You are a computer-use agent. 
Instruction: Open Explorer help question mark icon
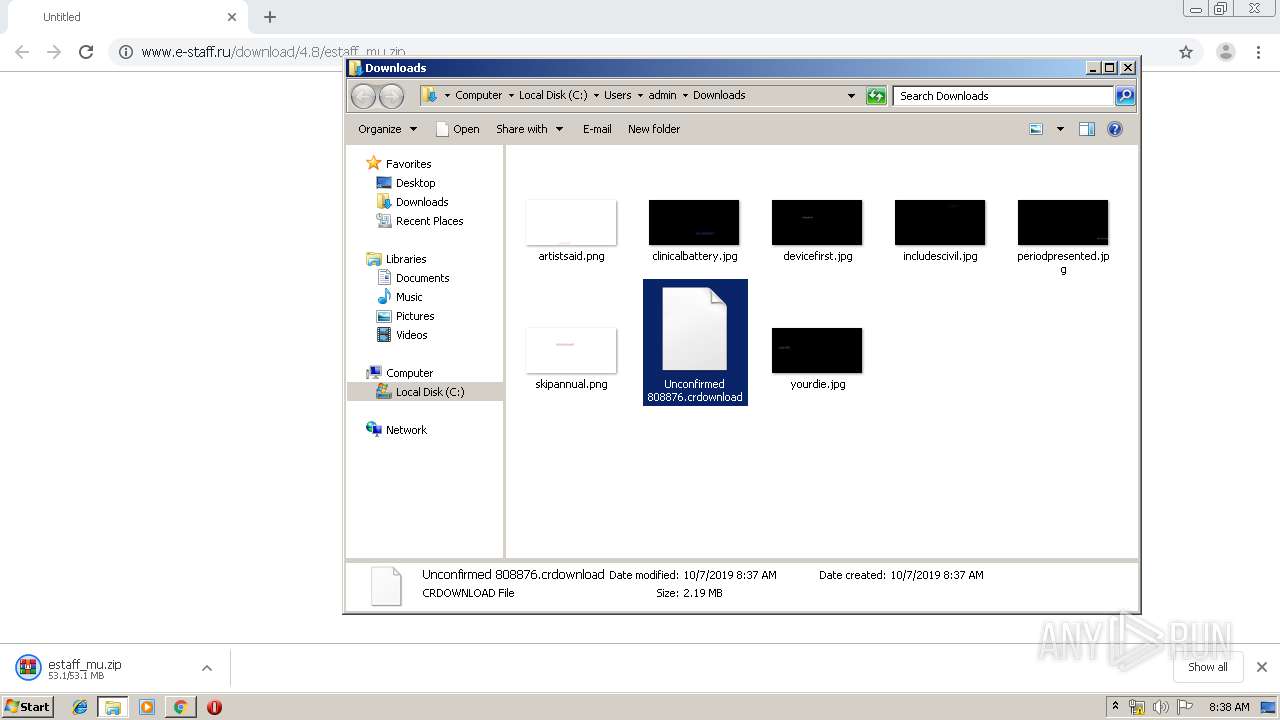tap(1115, 129)
